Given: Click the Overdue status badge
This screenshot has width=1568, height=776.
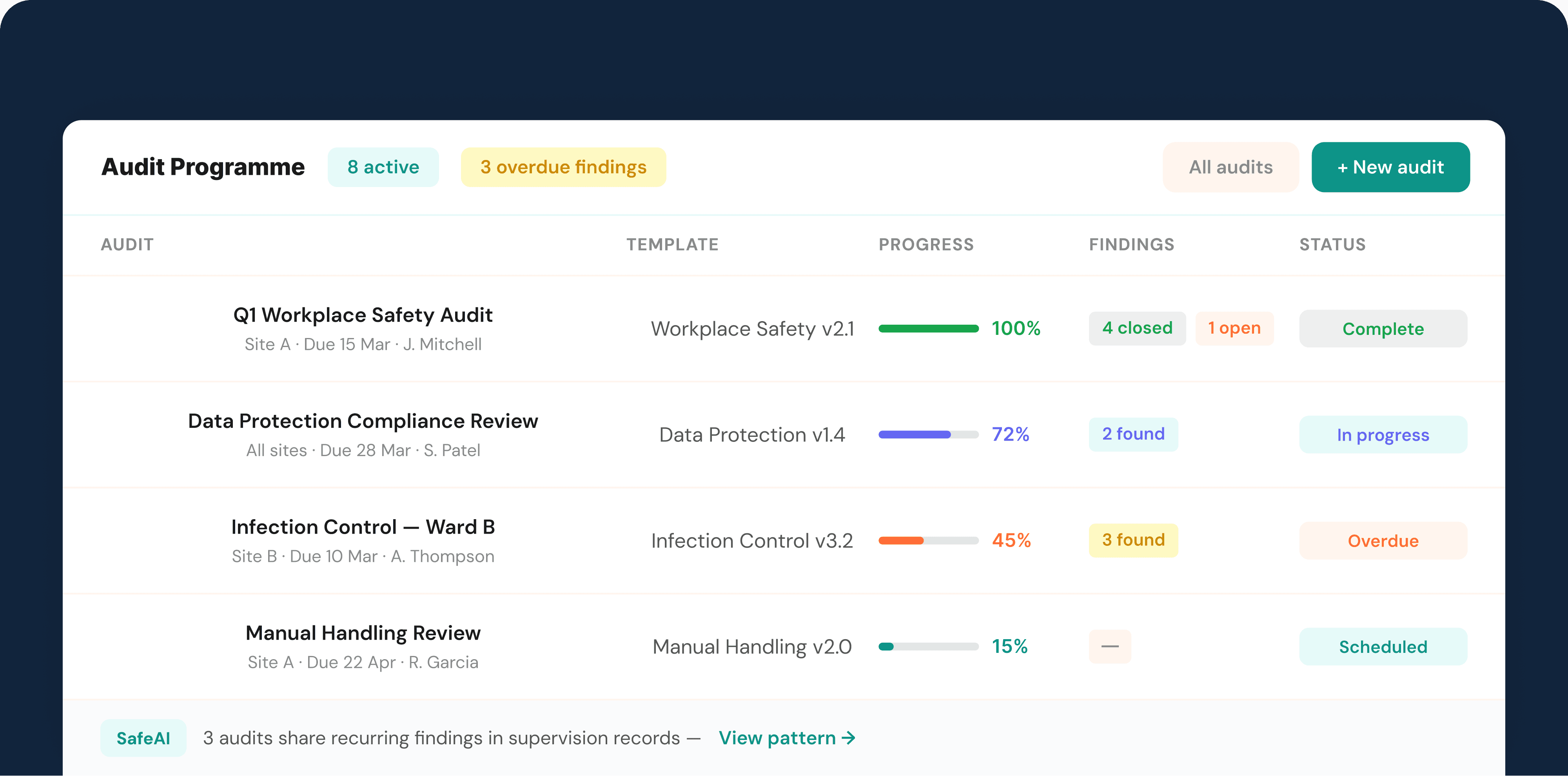Looking at the screenshot, I should click(1382, 540).
